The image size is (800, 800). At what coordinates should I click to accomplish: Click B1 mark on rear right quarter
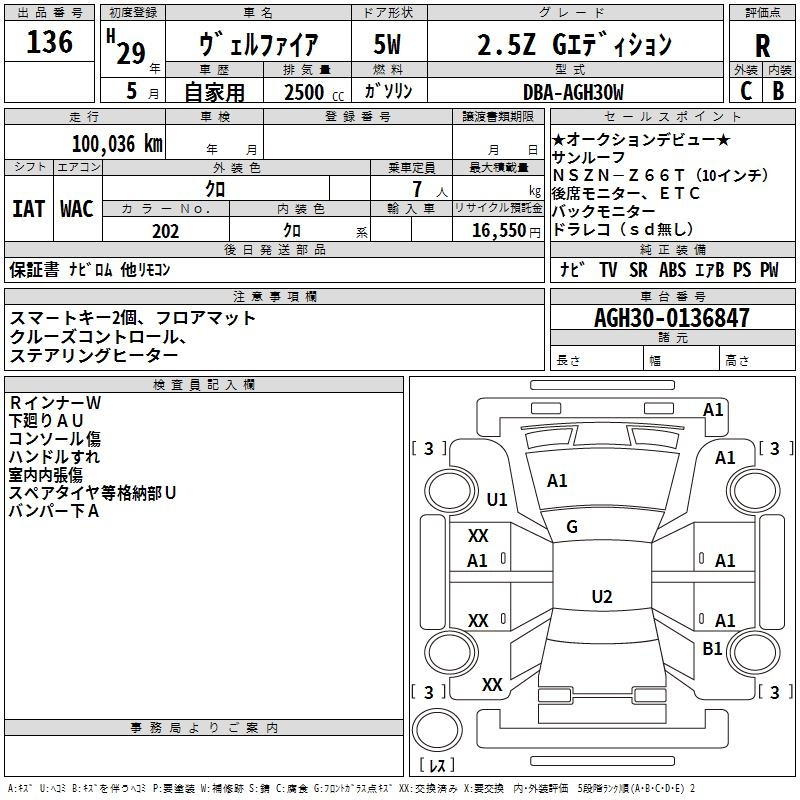coord(712,648)
